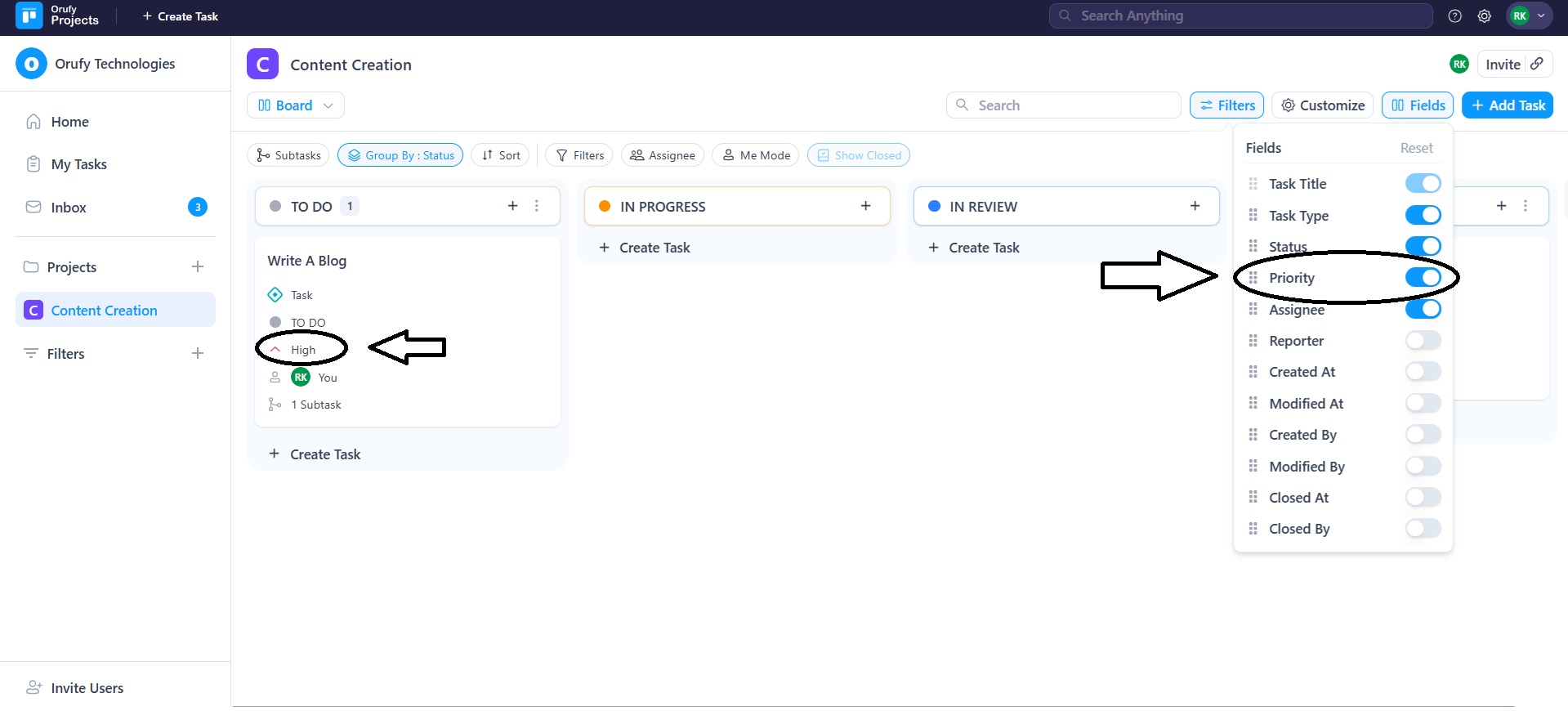
Task: Click plus icon in IN REVIEW column header
Action: pos(1195,206)
